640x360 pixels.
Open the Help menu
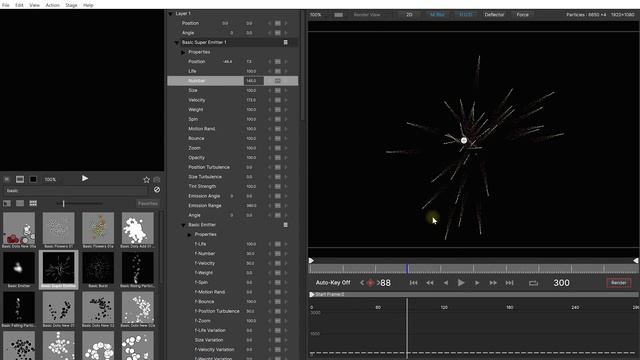[88, 5]
